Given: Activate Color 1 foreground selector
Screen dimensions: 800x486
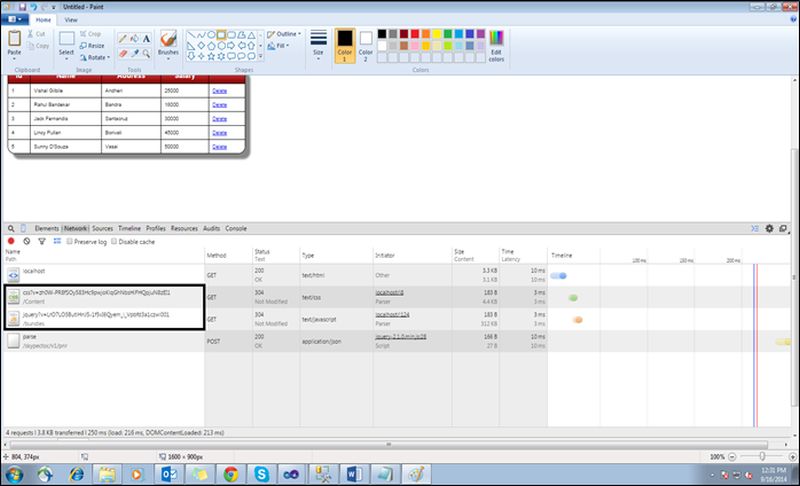Looking at the screenshot, I should (344, 46).
